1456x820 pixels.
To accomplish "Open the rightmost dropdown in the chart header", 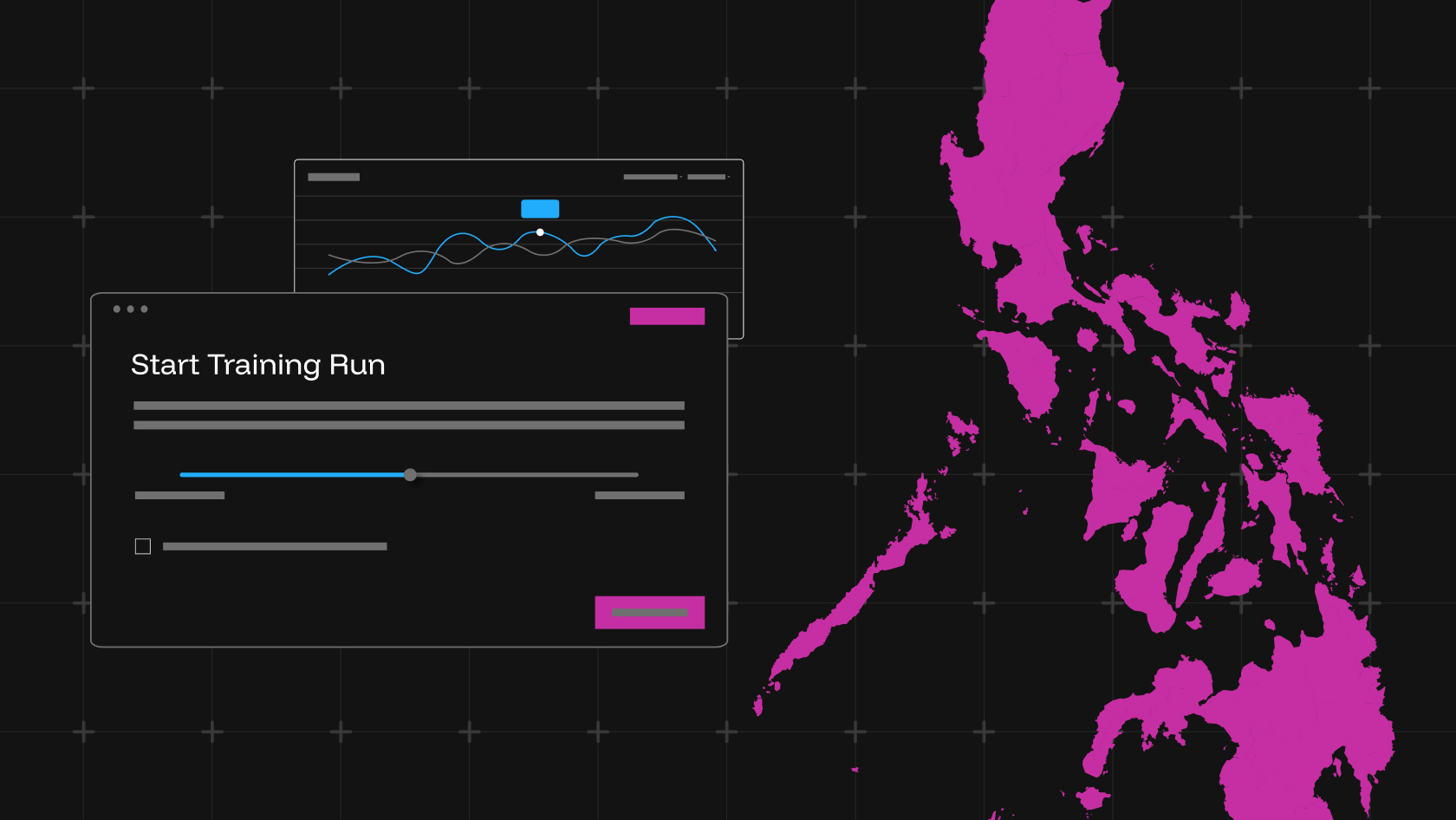I will (708, 177).
